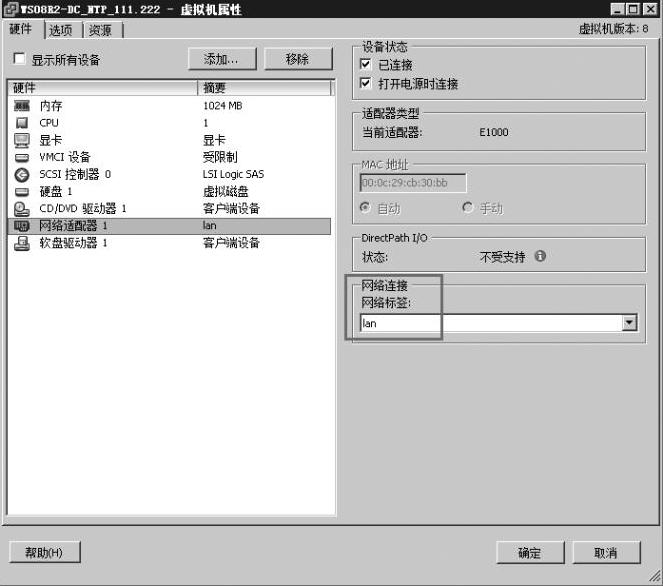Select the 内存 row label
663x586 pixels.
(51, 106)
